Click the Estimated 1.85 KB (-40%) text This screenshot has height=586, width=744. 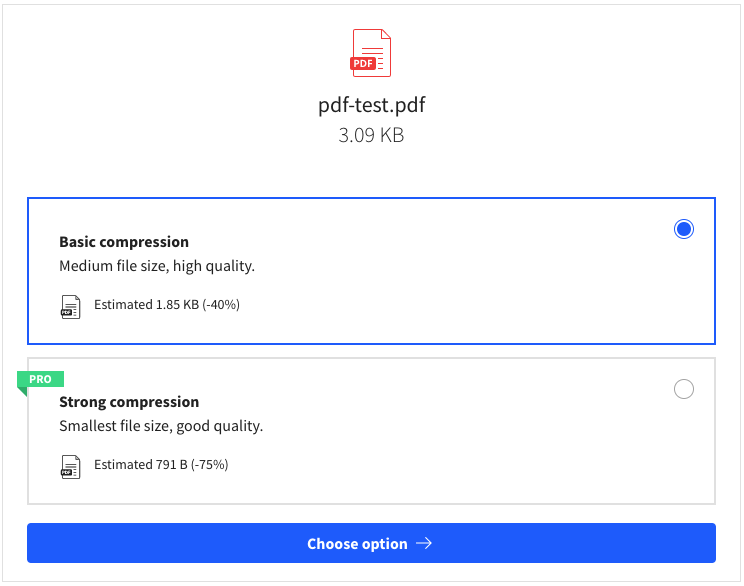167,305
